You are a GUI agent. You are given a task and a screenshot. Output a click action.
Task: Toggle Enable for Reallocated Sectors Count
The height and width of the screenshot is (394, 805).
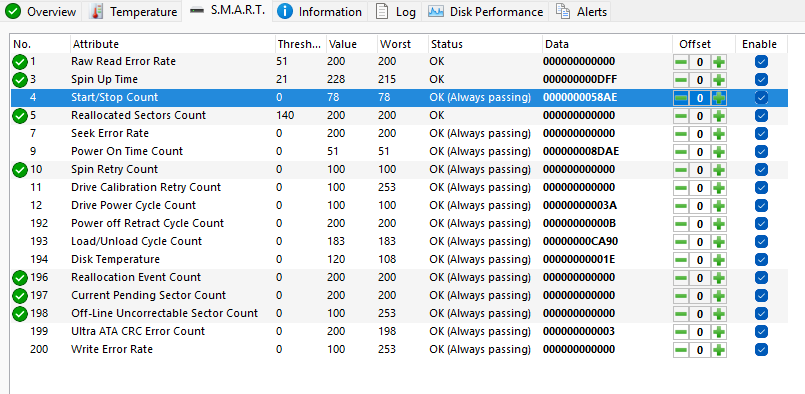tap(761, 116)
